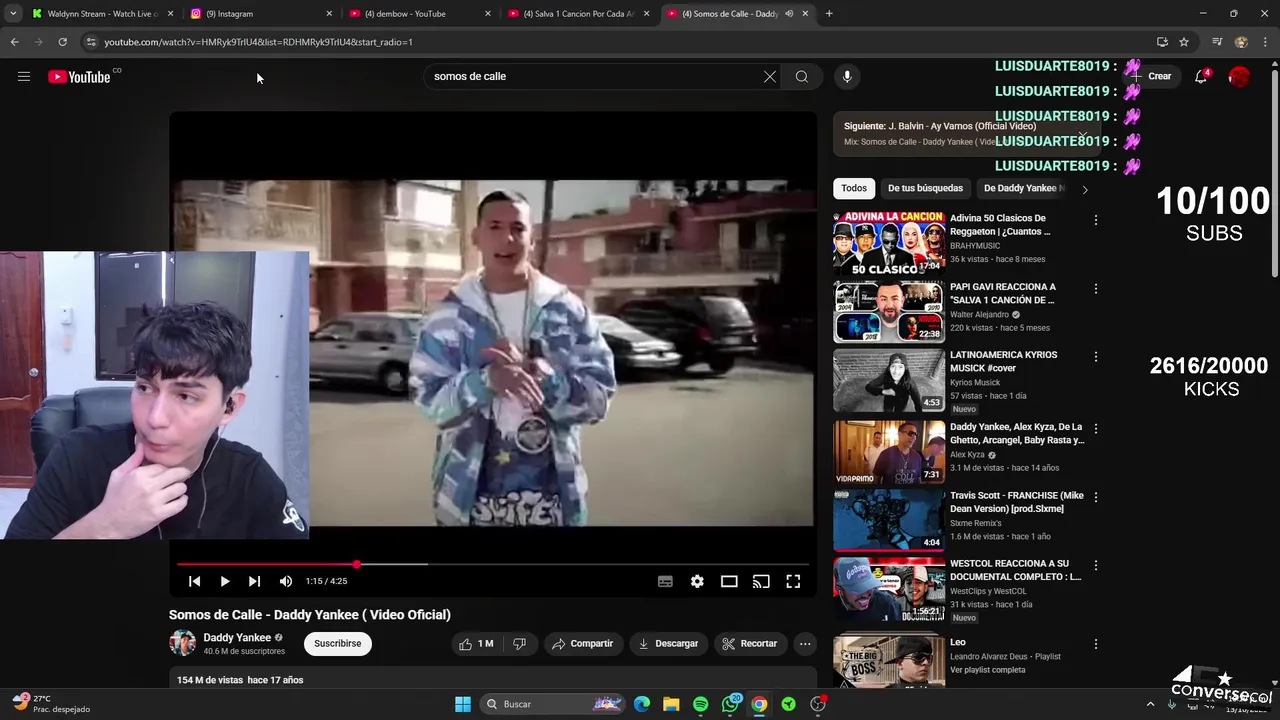Close the Somos de Calle tab
Viewport: 1280px width, 720px height.
(x=805, y=14)
